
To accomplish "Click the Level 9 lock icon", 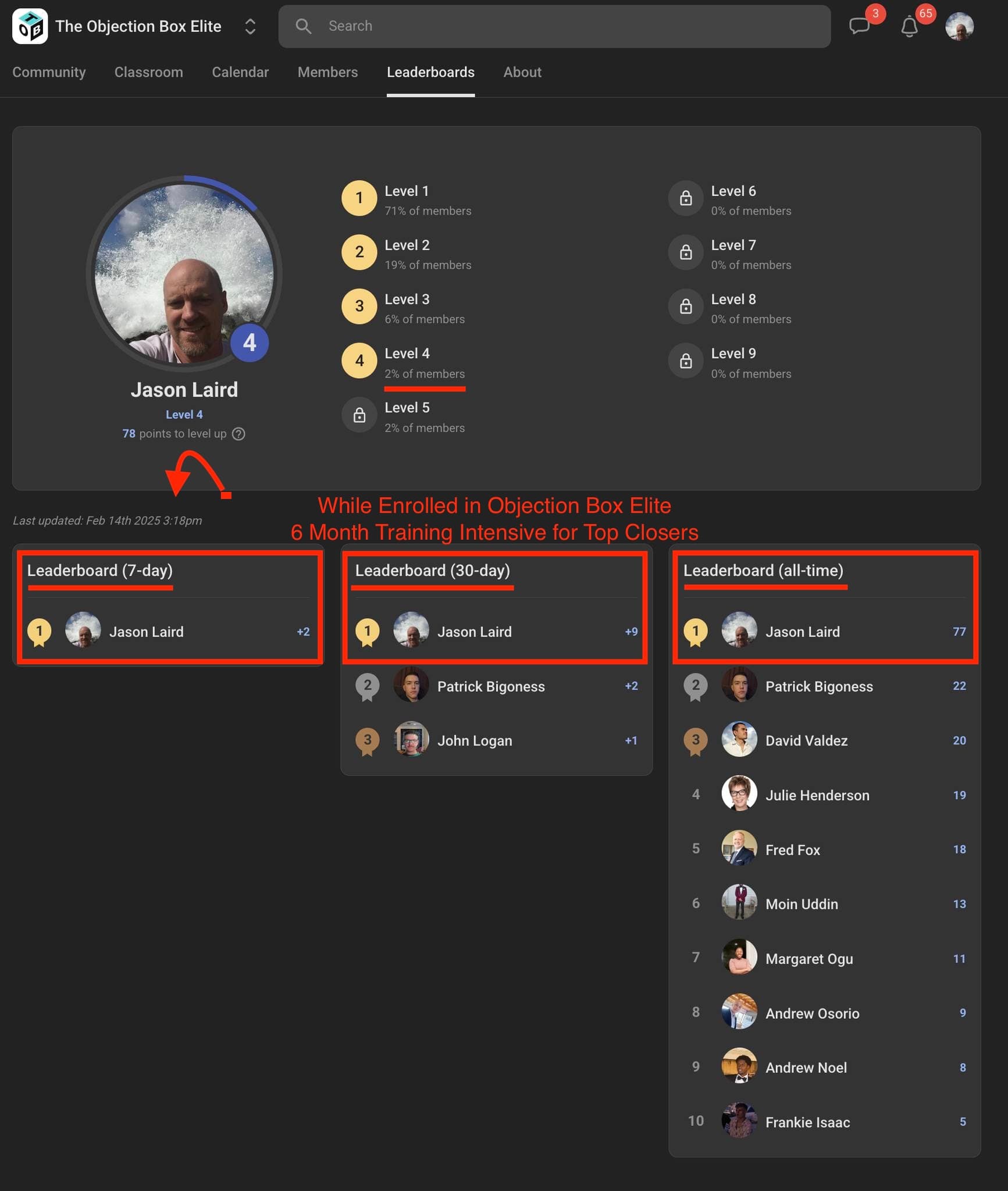I will click(x=686, y=361).
